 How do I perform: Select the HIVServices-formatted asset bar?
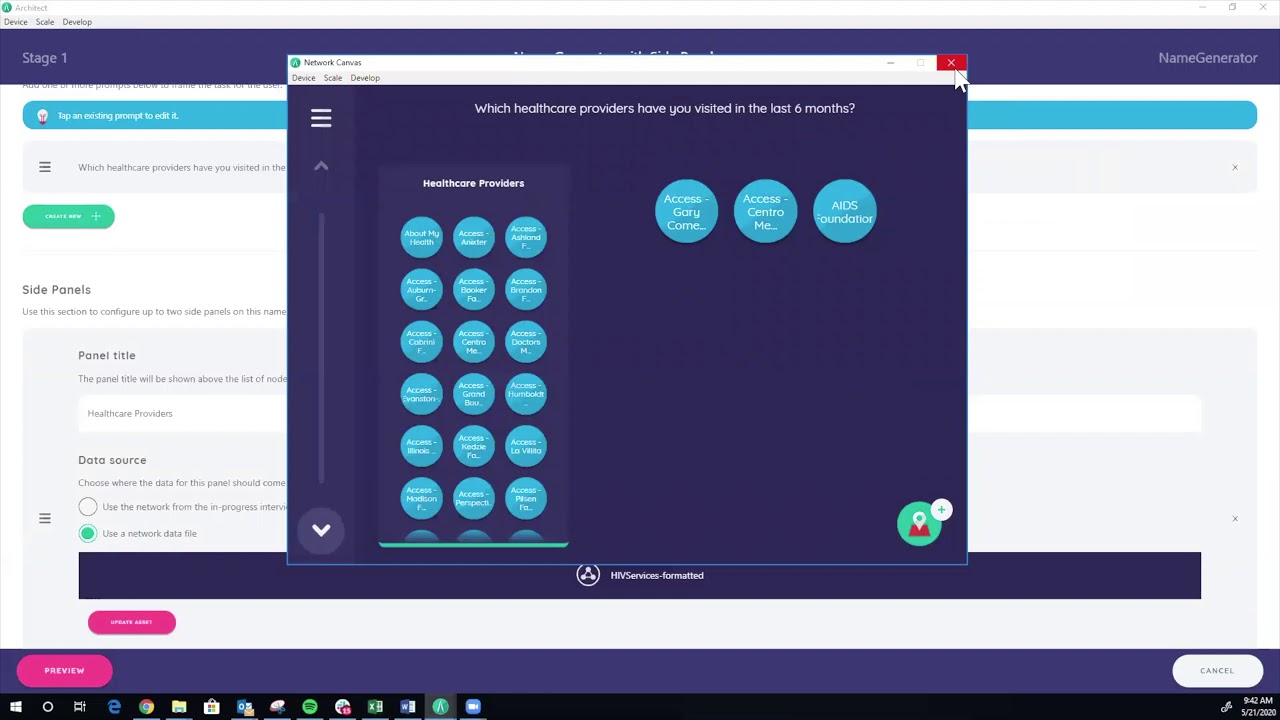point(640,575)
